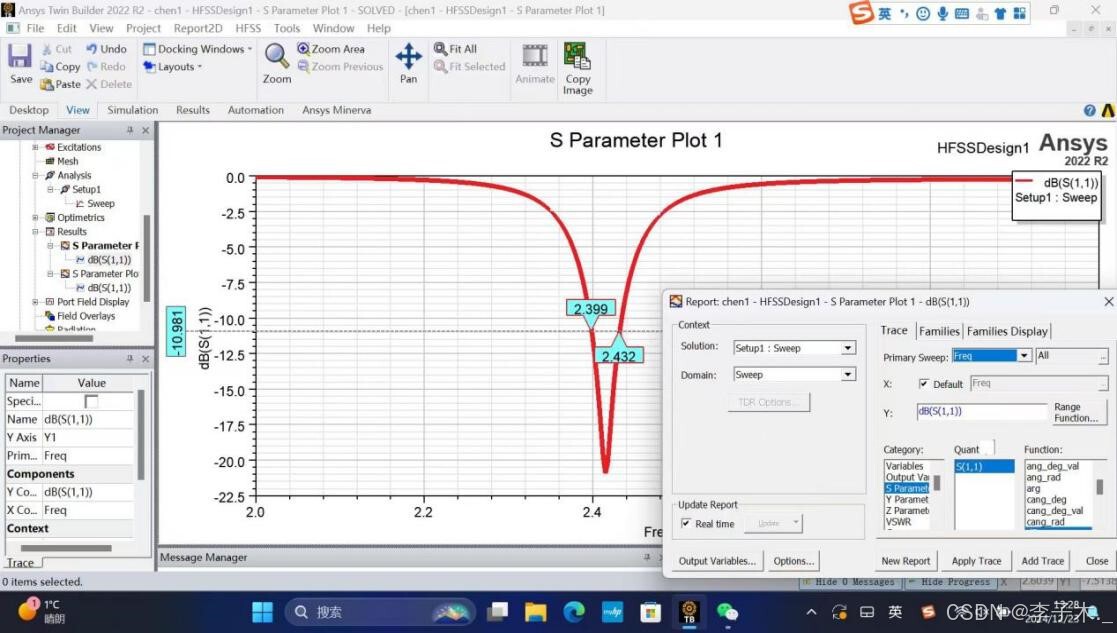Pin the Properties panel
The width and height of the screenshot is (1117, 633).
130,359
